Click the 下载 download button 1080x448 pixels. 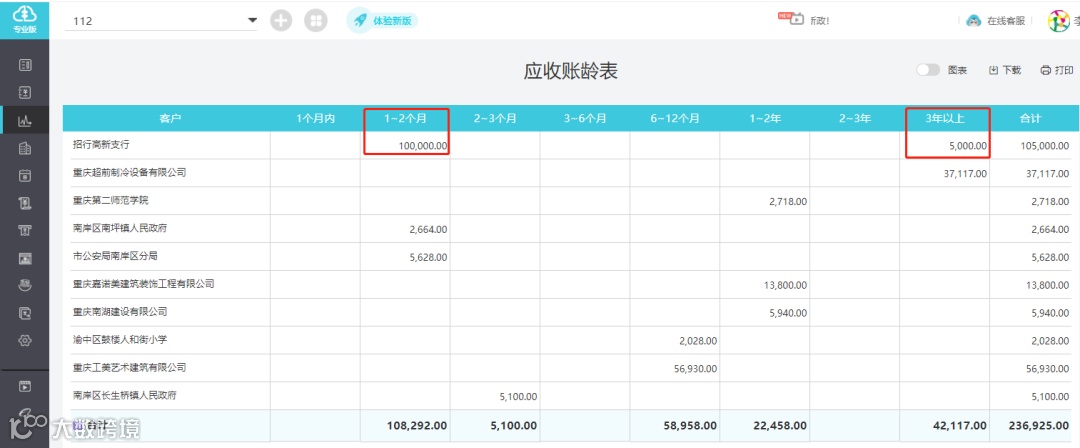pos(1005,70)
